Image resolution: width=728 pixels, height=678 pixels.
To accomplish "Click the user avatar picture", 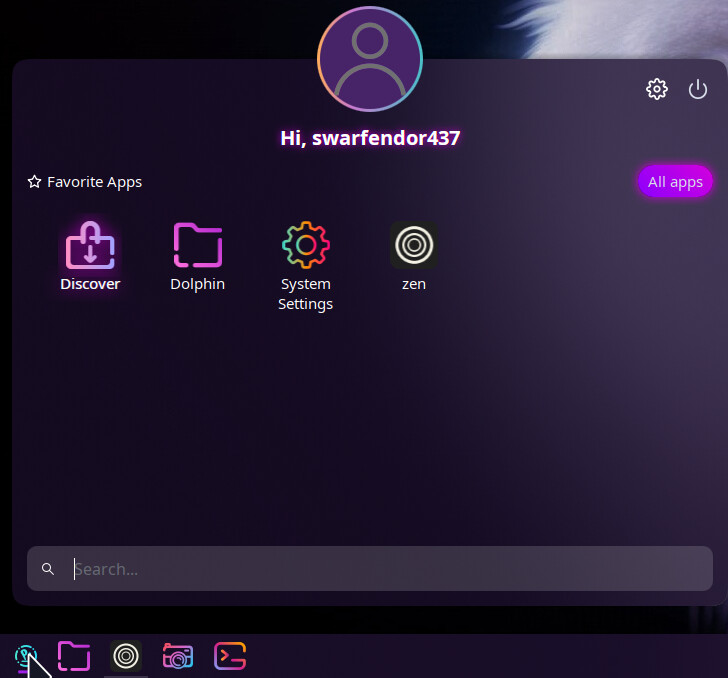I will pos(370,59).
